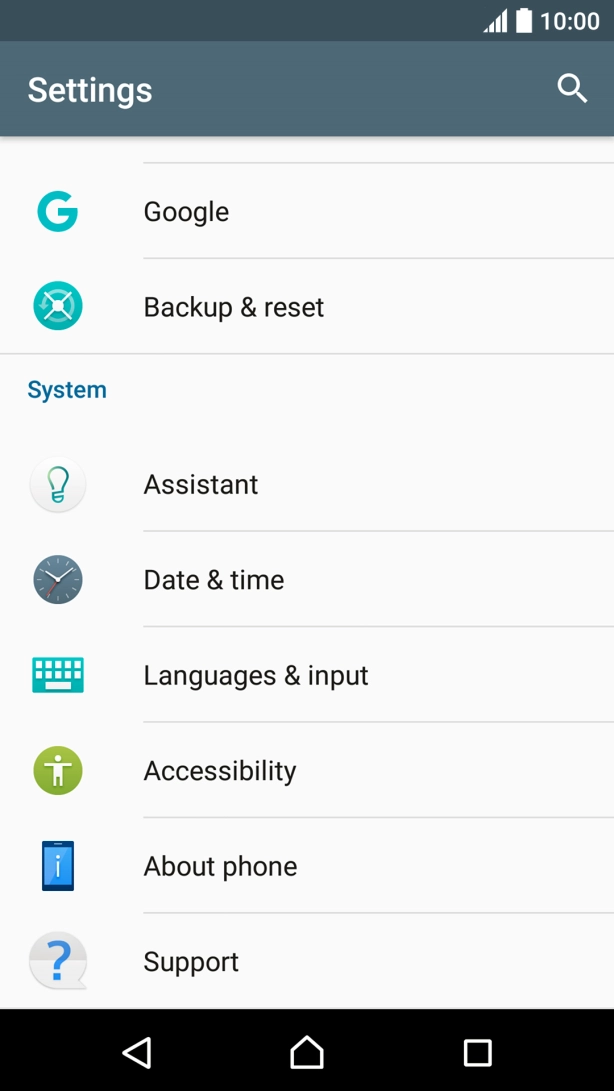Tap the Google G icon
Image resolution: width=614 pixels, height=1091 pixels.
pos(58,212)
